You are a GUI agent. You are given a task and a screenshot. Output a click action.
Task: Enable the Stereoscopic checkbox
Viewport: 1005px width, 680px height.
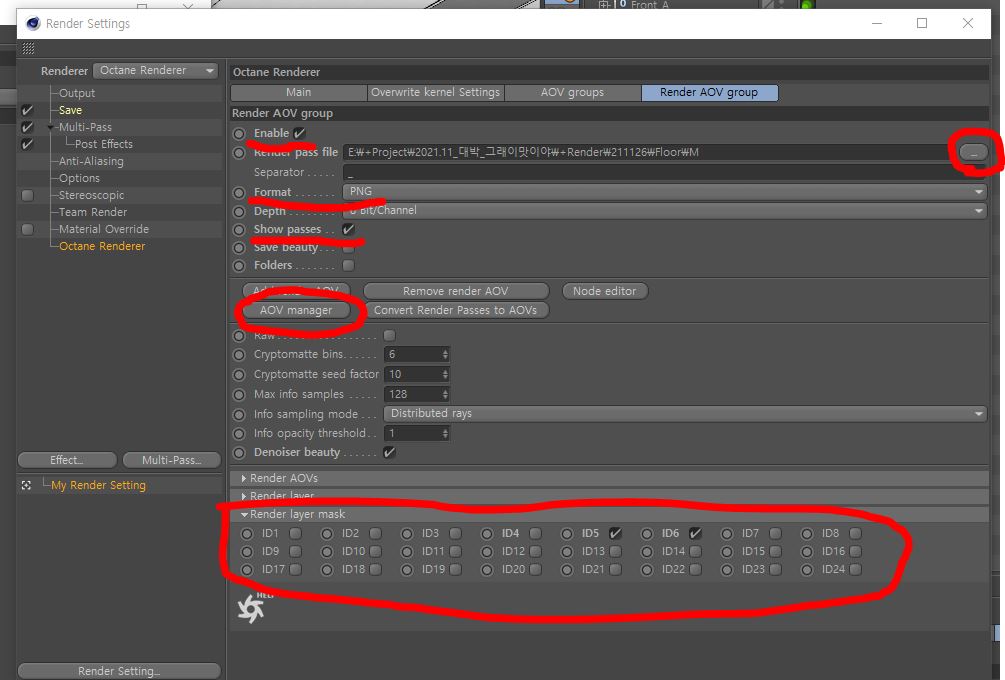(27, 195)
